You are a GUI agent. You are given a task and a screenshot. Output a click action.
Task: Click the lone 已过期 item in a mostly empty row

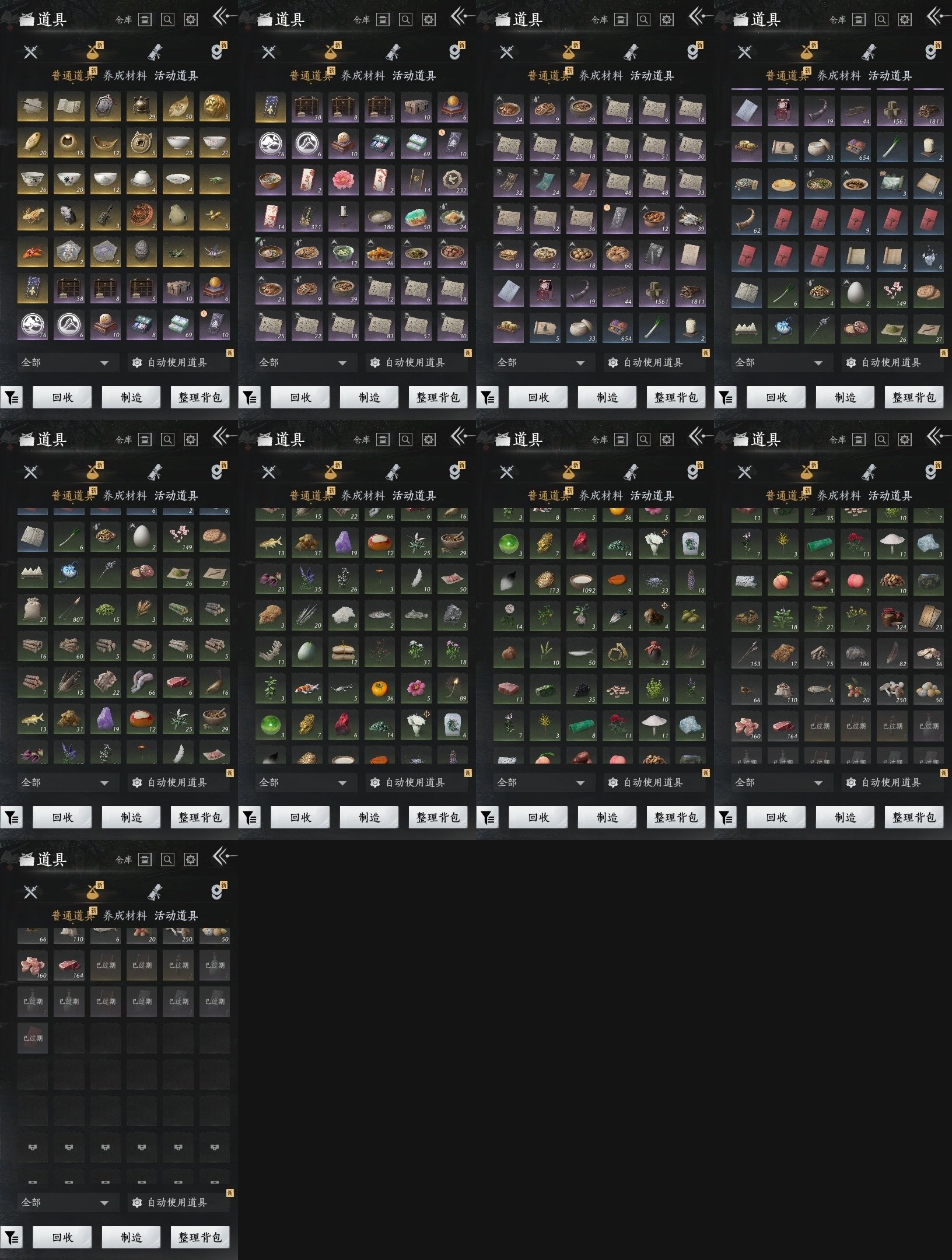coord(33,1038)
